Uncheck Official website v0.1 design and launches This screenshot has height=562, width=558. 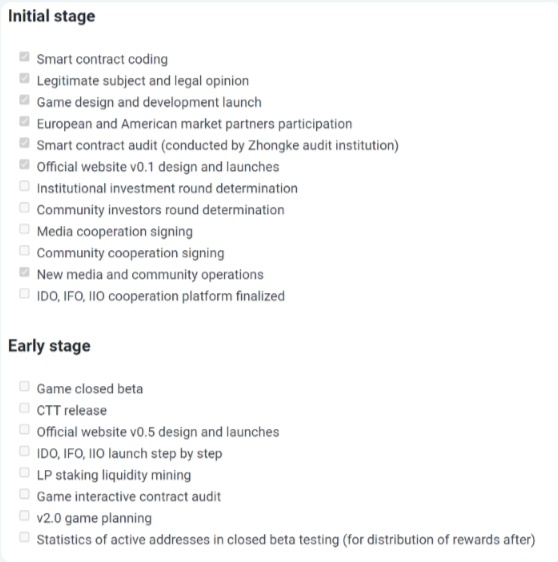[x=24, y=164]
